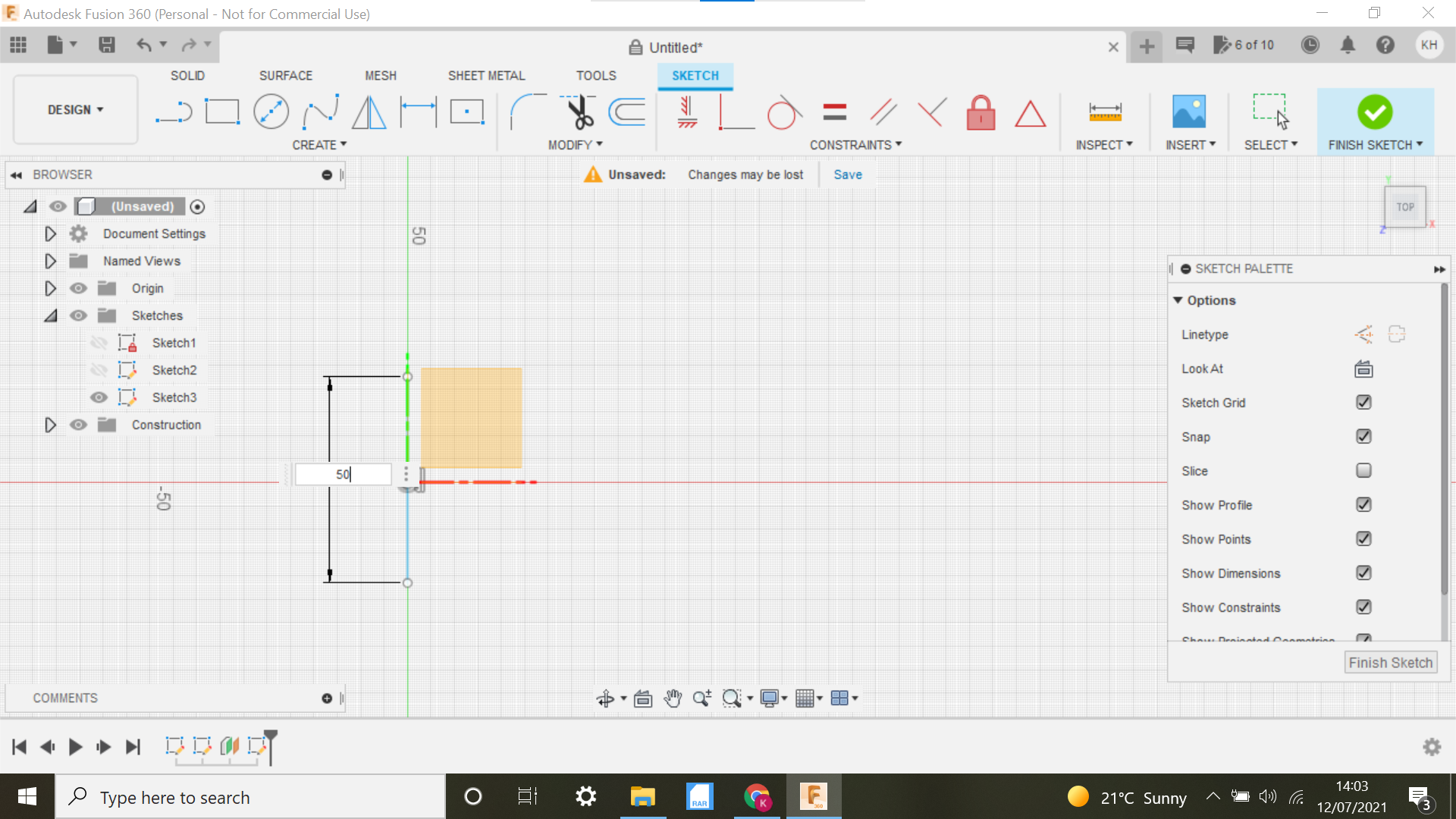This screenshot has height=819, width=1456.
Task: Expand the Construction folder
Action: [x=49, y=424]
